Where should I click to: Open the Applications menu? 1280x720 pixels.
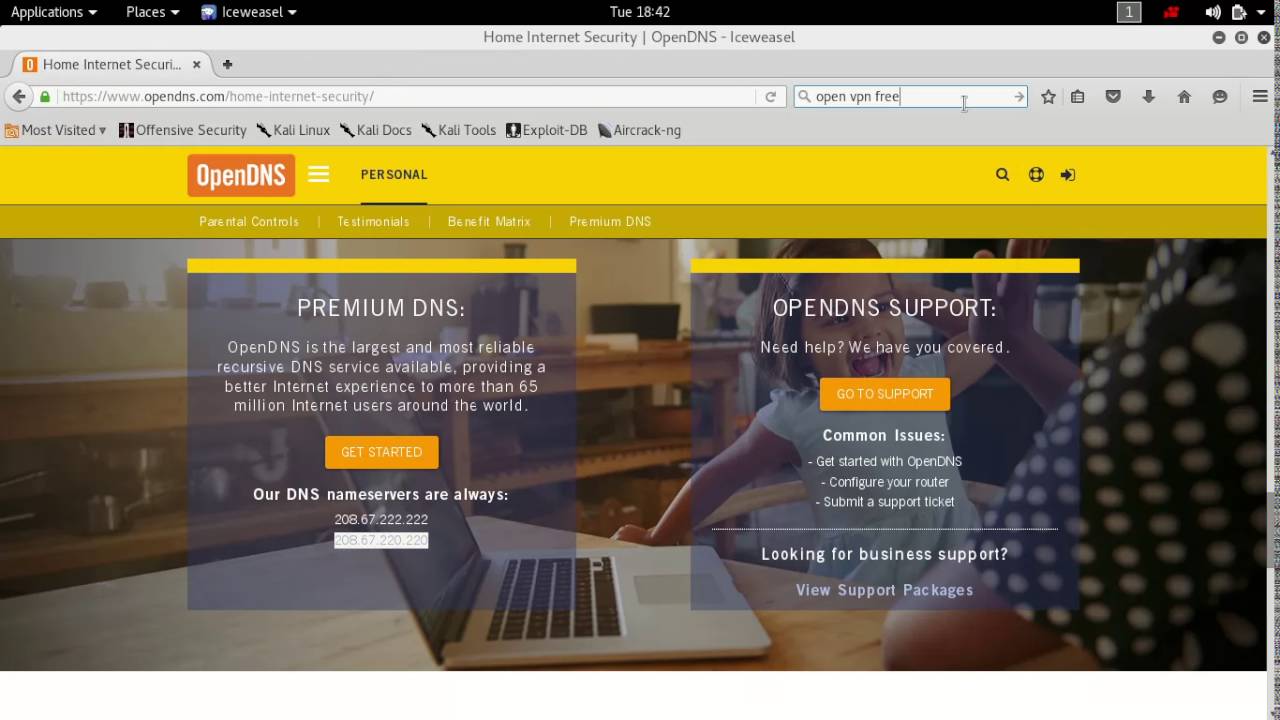[x=54, y=12]
